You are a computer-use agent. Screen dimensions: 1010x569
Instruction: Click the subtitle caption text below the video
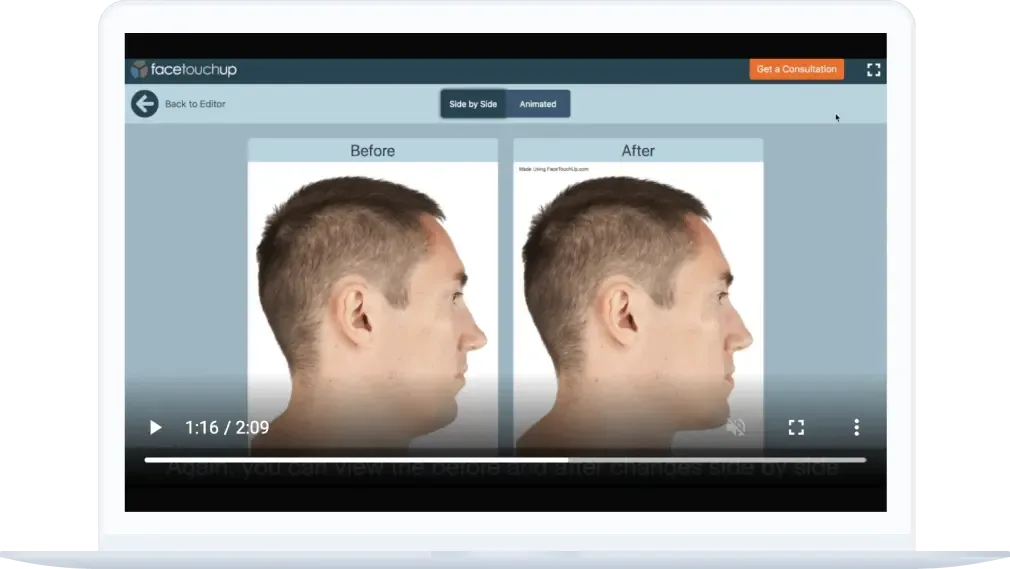[x=502, y=469]
